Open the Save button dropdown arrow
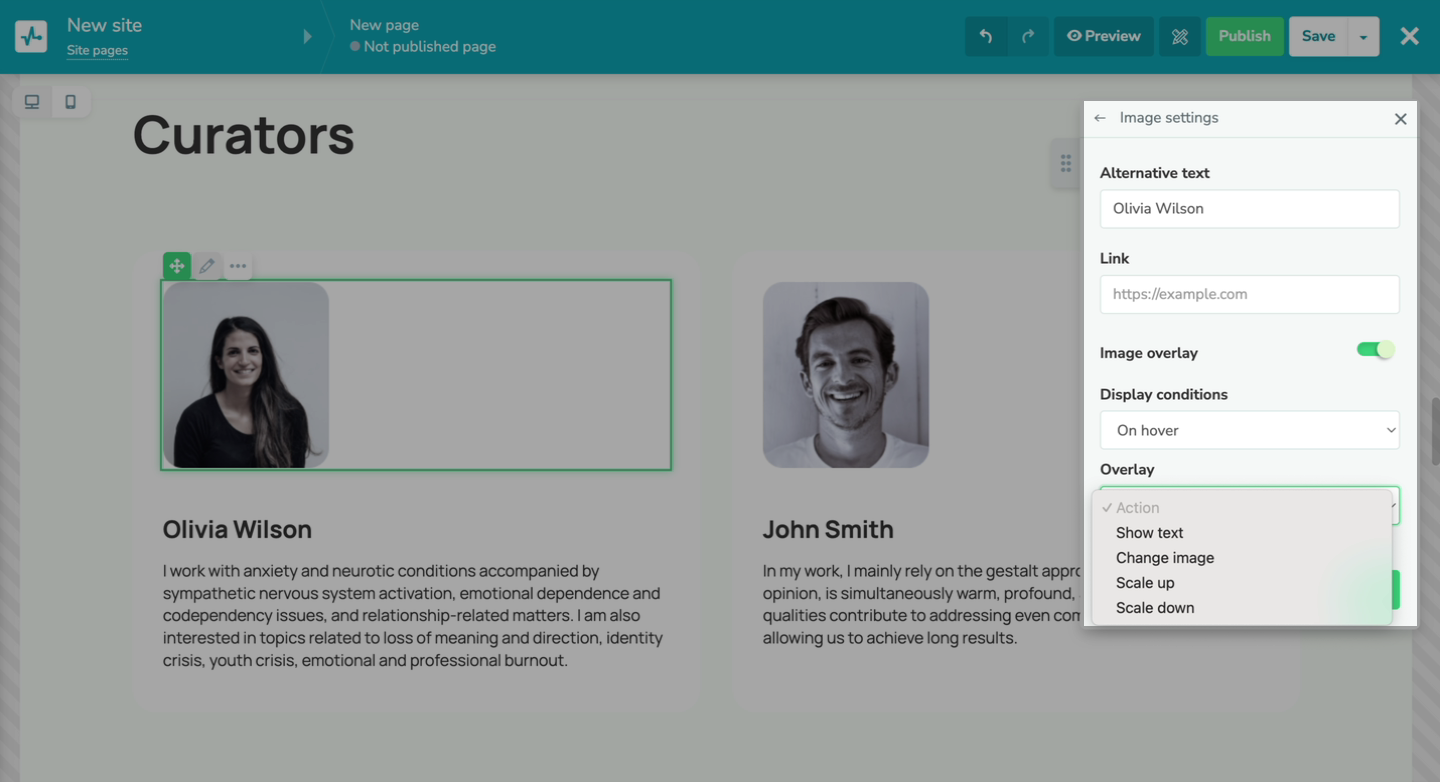1440x782 pixels. (x=1364, y=36)
